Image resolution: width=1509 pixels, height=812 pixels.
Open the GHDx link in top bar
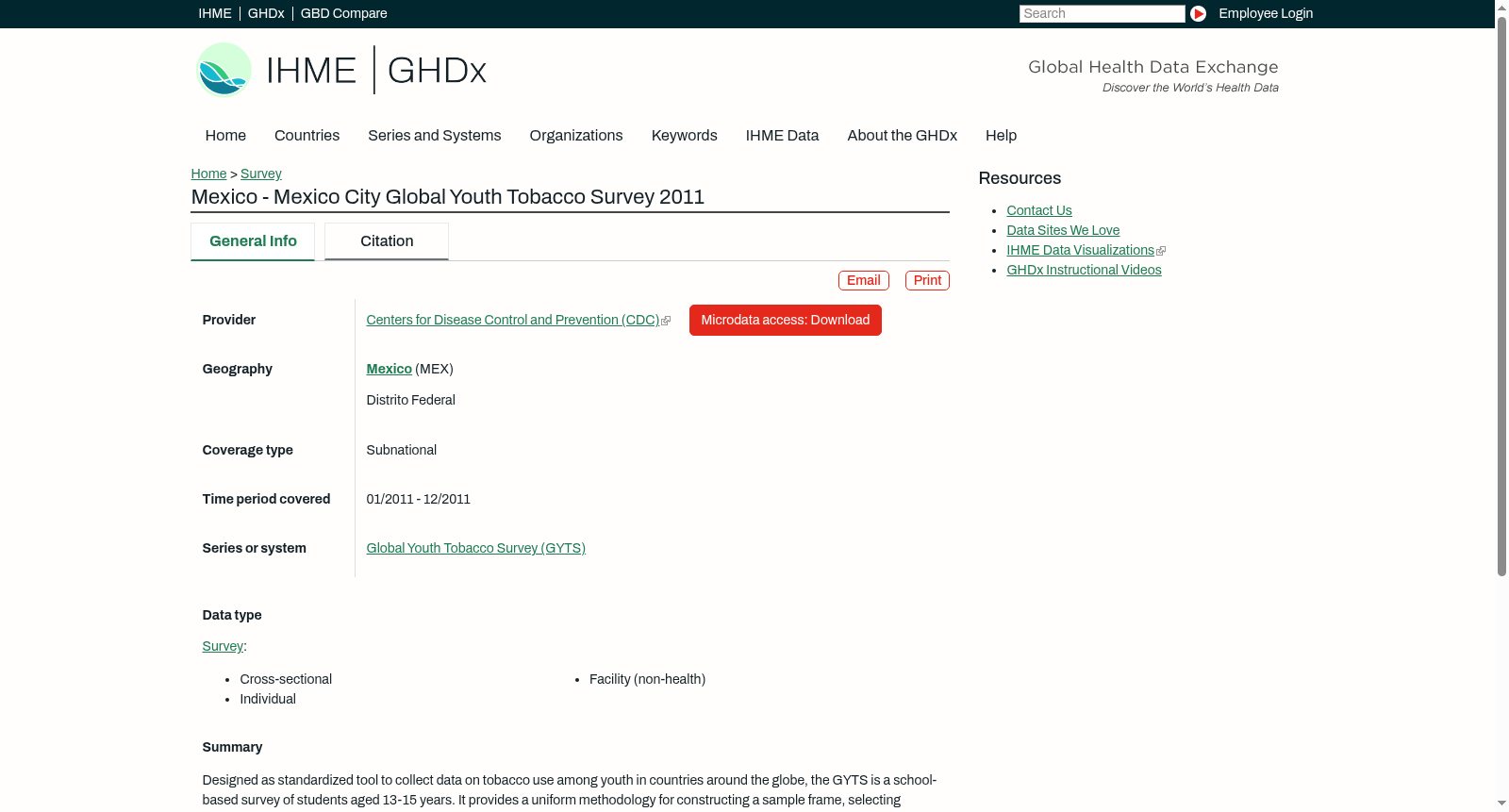(266, 13)
